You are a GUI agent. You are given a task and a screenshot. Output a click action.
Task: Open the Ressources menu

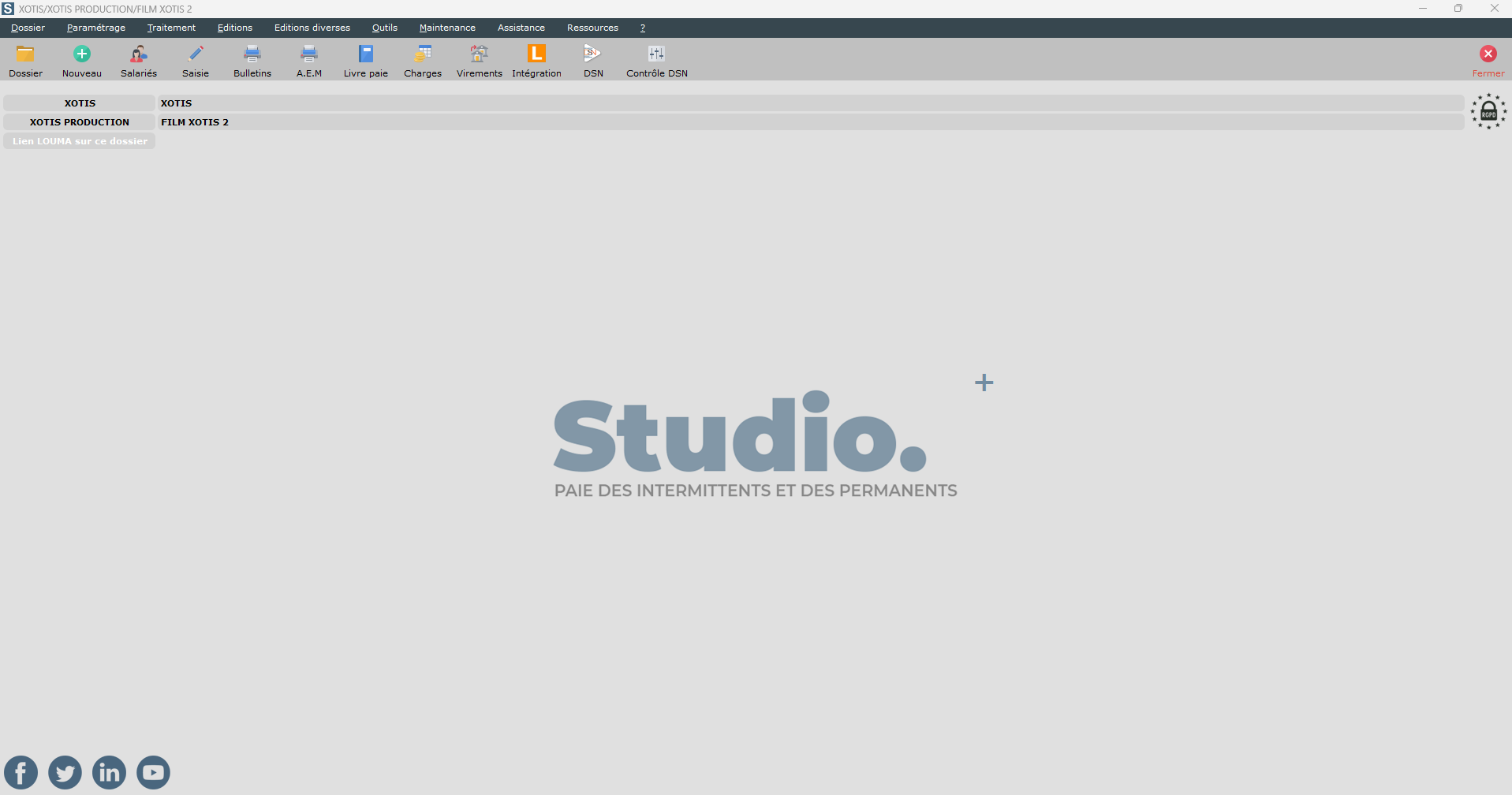tap(592, 28)
